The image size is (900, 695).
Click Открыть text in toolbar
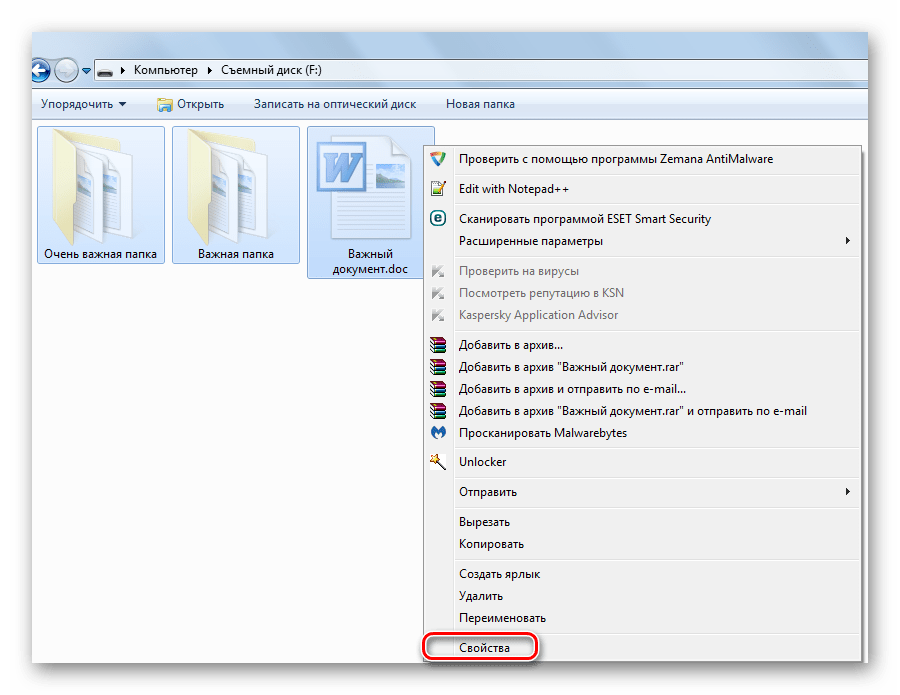click(x=200, y=104)
